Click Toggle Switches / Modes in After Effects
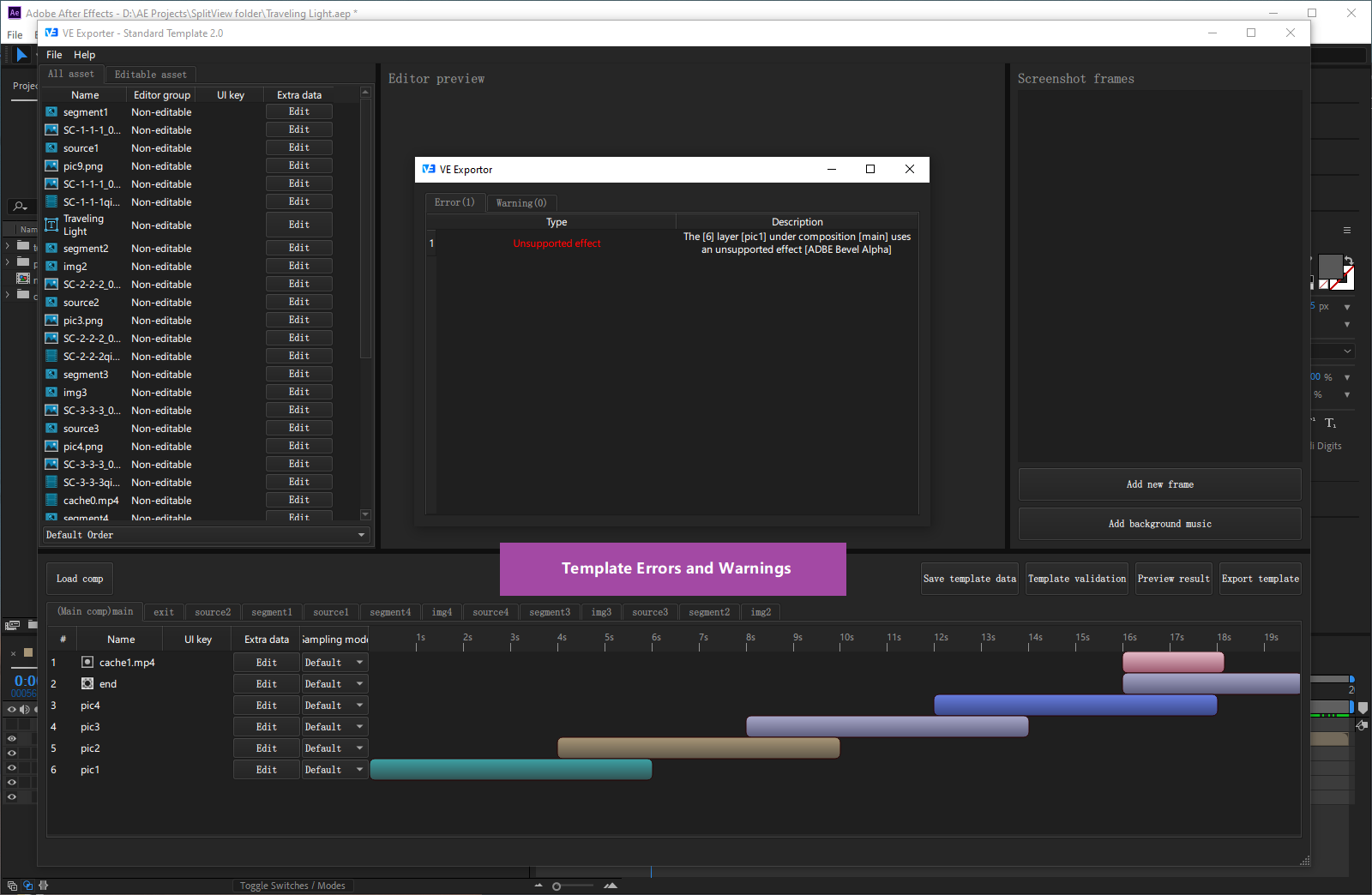This screenshot has width=1372, height=895. 292,886
